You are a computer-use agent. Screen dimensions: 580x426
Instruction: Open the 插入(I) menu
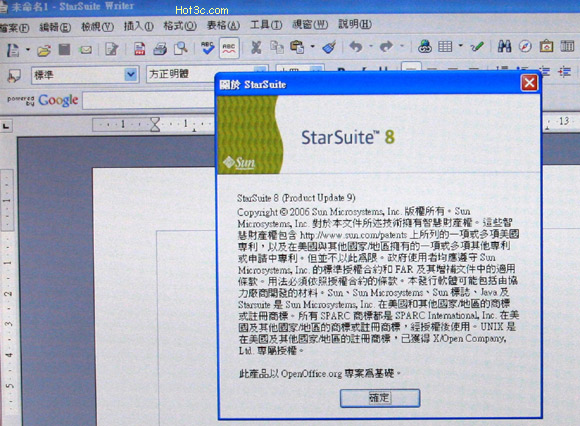(x=139, y=26)
